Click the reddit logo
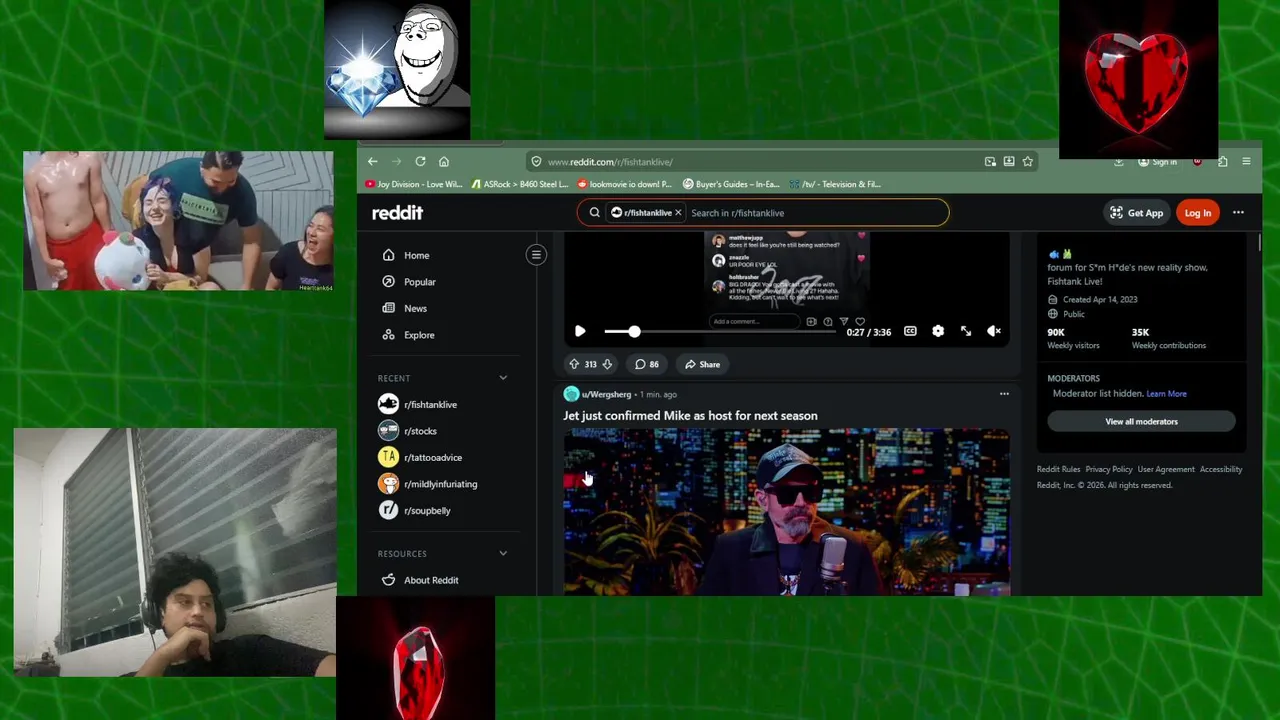 397,212
